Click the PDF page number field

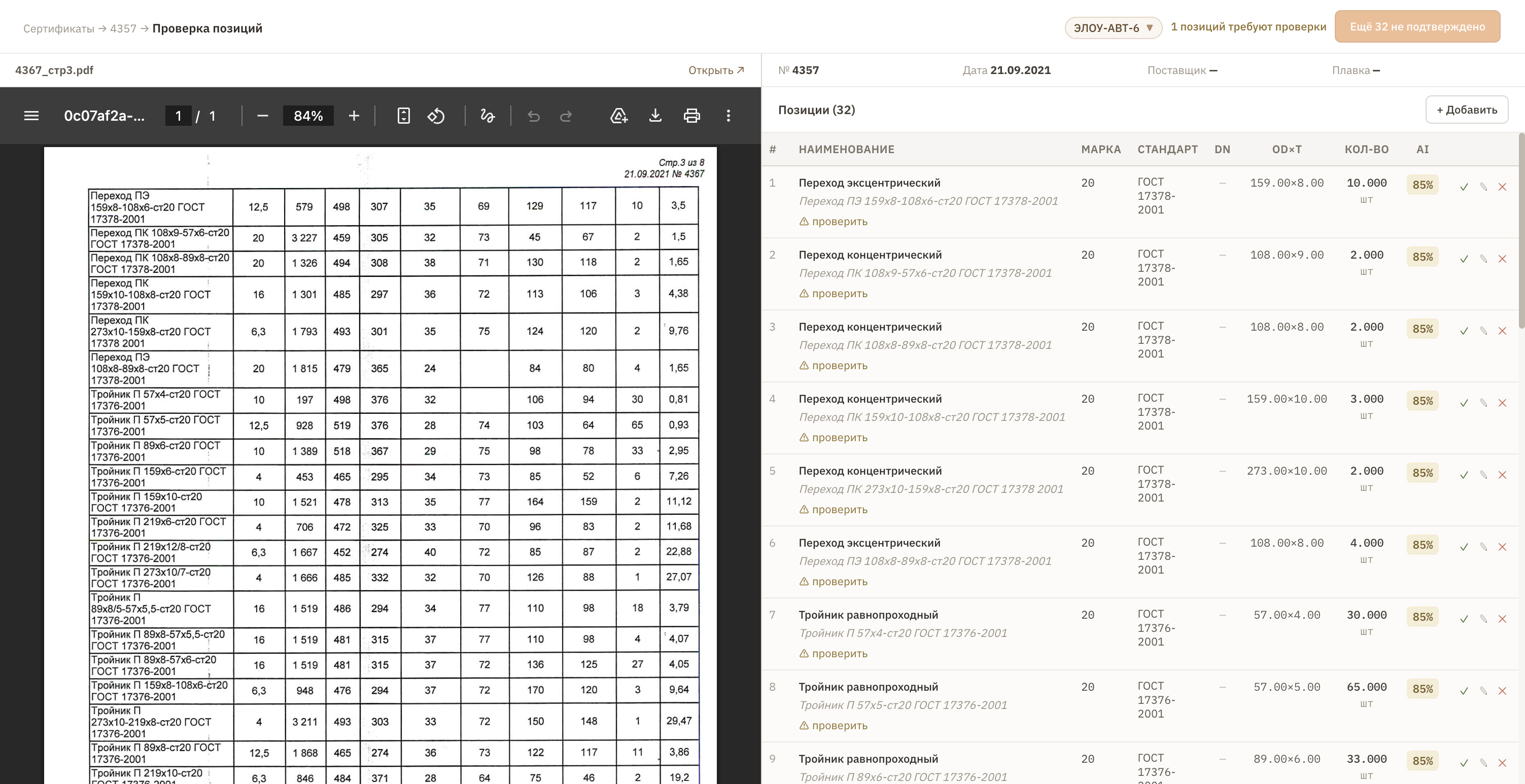tap(178, 116)
